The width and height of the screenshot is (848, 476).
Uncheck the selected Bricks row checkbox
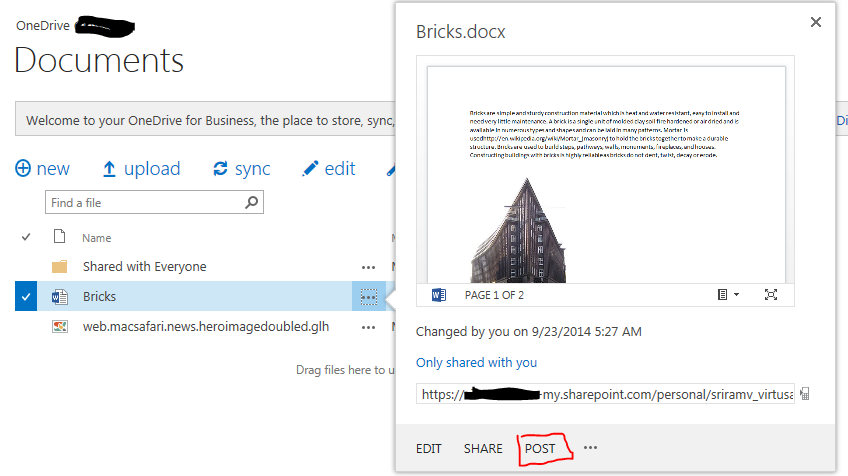(26, 296)
